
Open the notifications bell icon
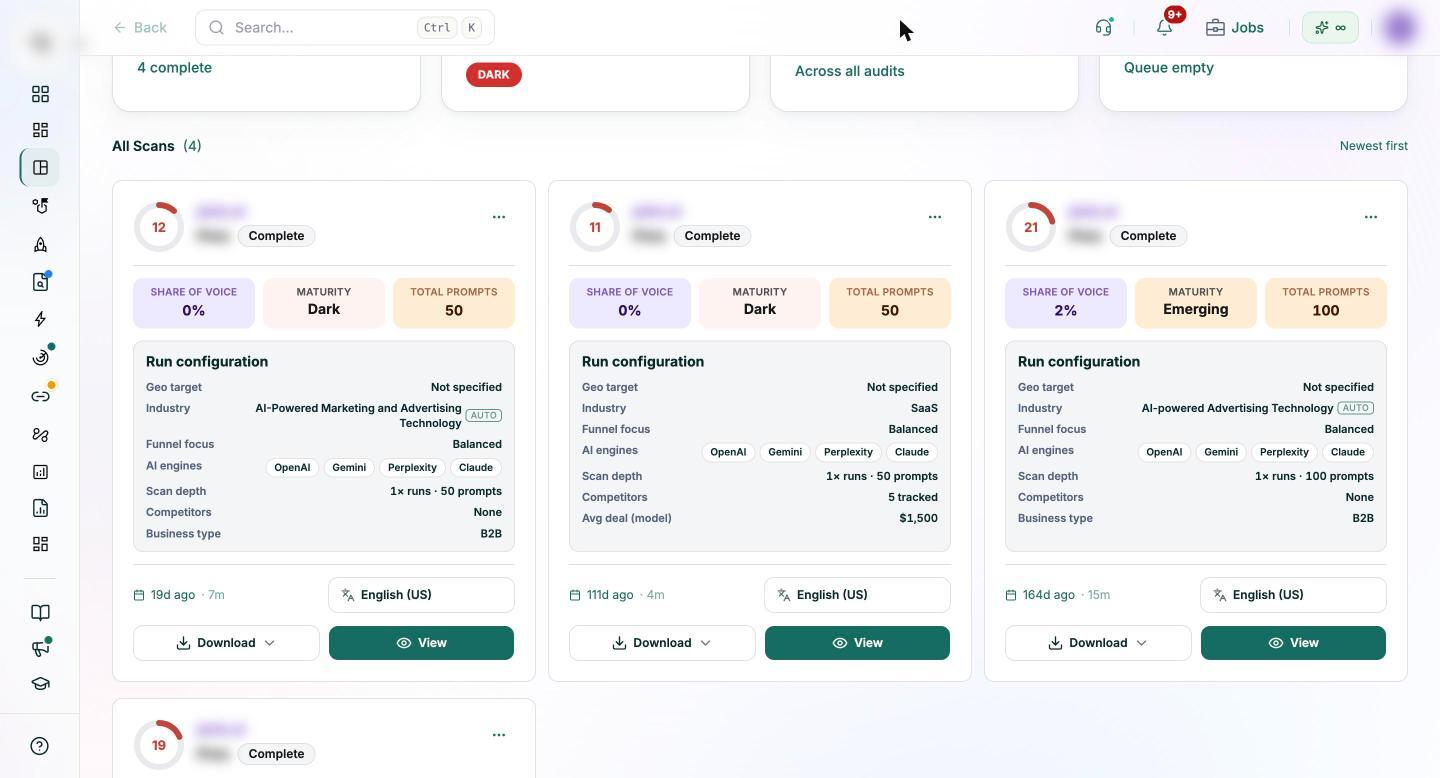[1164, 27]
